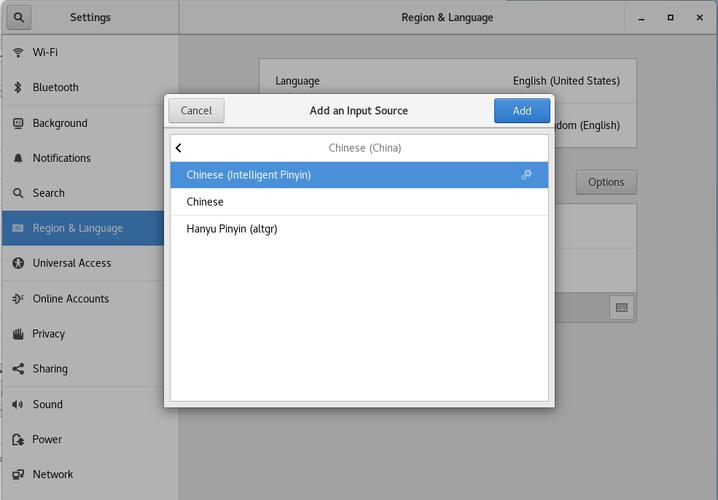The width and height of the screenshot is (718, 500).
Task: Open Bluetooth settings panel
Action: click(x=90, y=87)
